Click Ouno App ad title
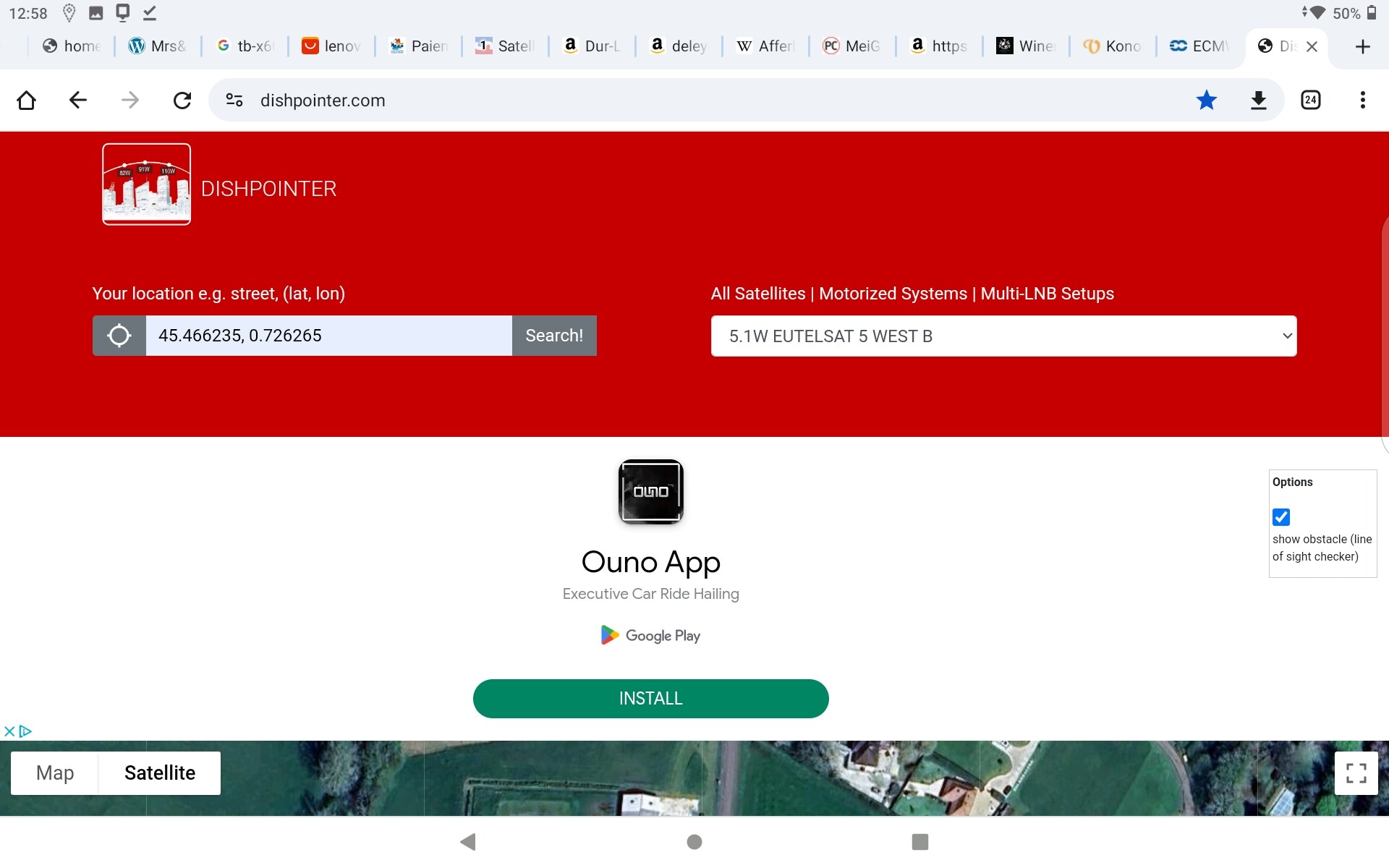This screenshot has width=1389, height=868. tap(651, 562)
